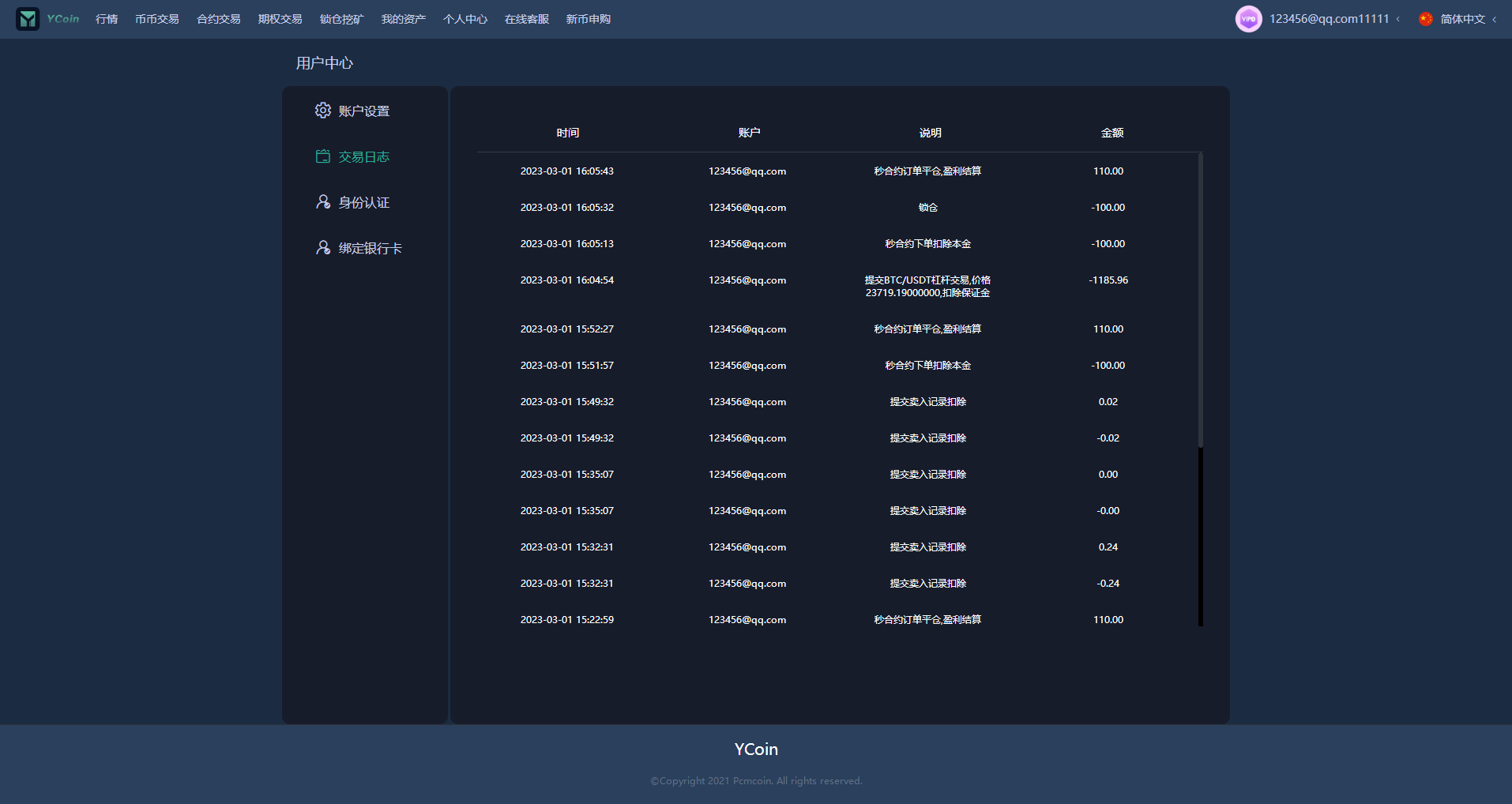
Task: Select the 16:04:54 BTC/USDT leverage trade row
Action: (839, 286)
